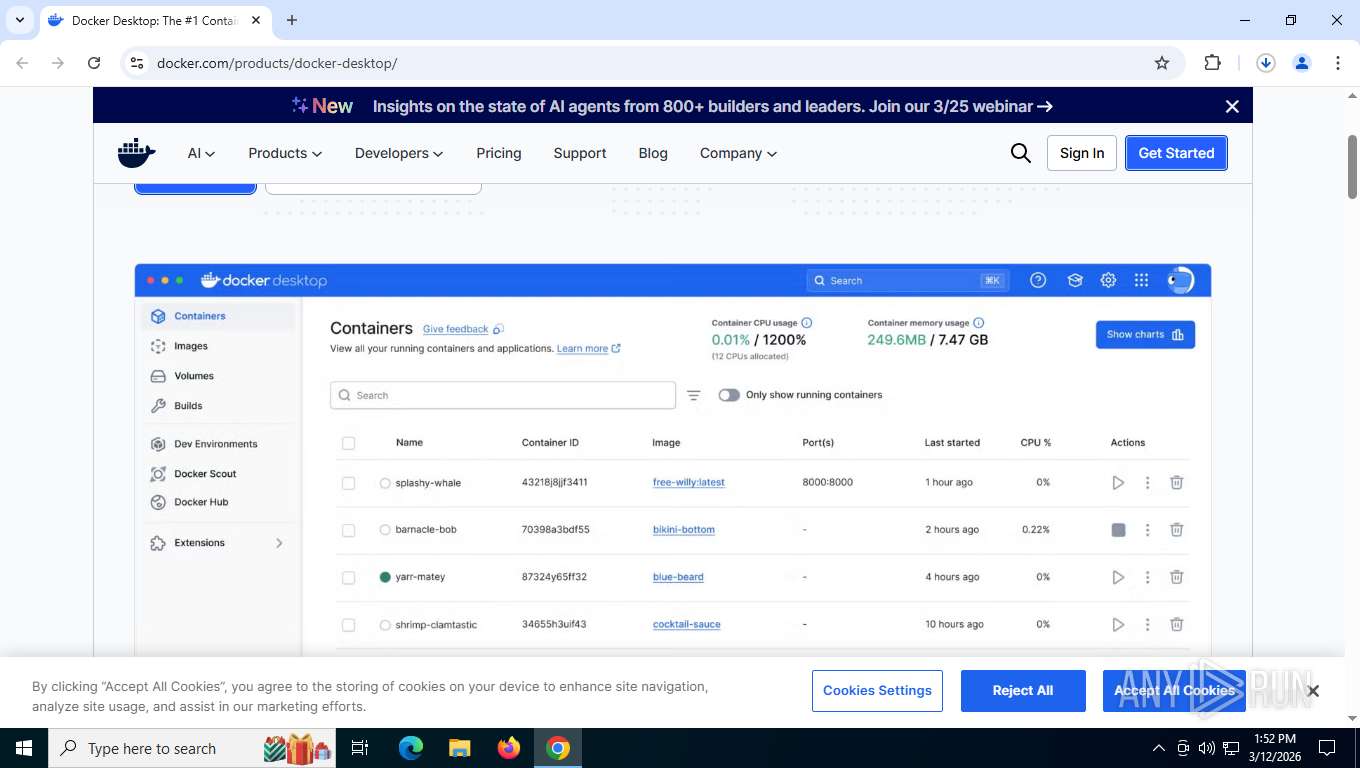
Task: Check the shrimp-clamtastic row checkbox
Action: (x=348, y=625)
